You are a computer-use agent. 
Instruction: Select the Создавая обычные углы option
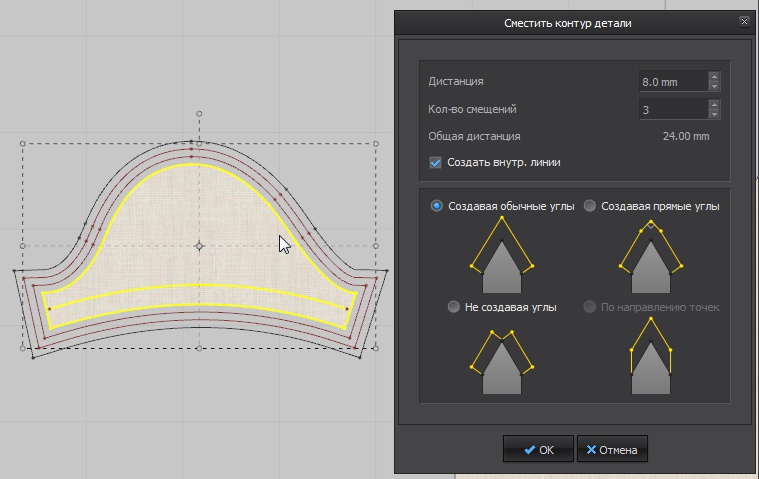pyautogui.click(x=436, y=206)
